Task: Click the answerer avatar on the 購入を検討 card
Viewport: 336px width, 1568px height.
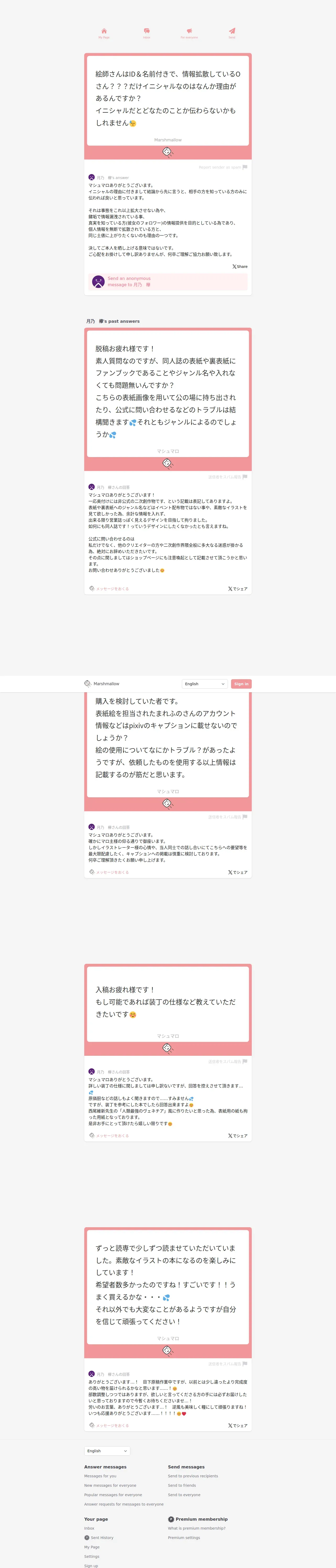Action: [x=92, y=827]
